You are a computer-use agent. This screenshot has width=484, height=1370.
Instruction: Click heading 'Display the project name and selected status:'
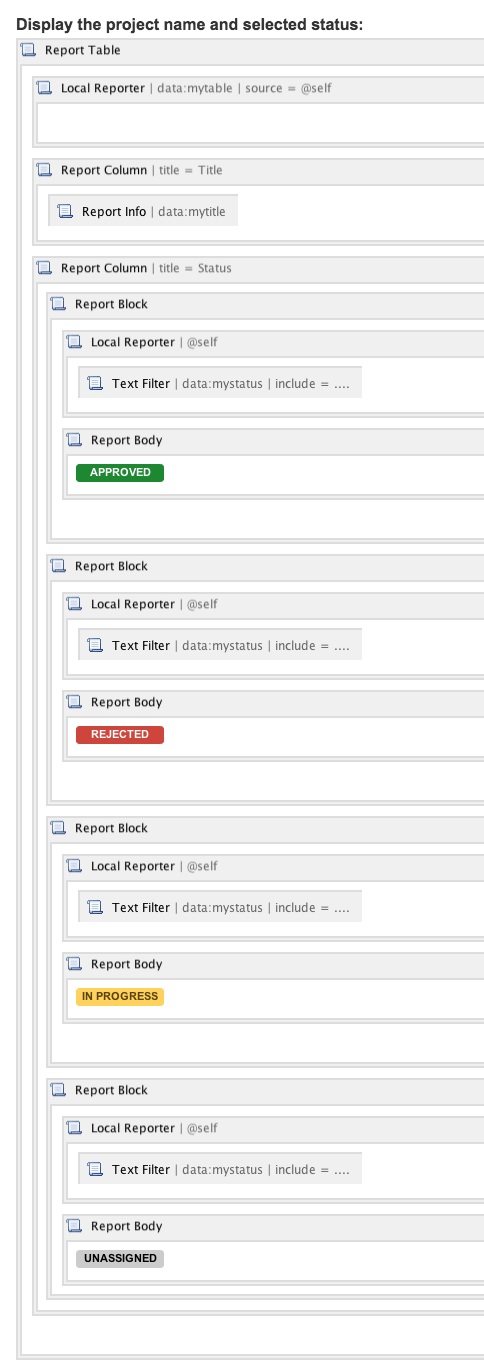point(189,24)
